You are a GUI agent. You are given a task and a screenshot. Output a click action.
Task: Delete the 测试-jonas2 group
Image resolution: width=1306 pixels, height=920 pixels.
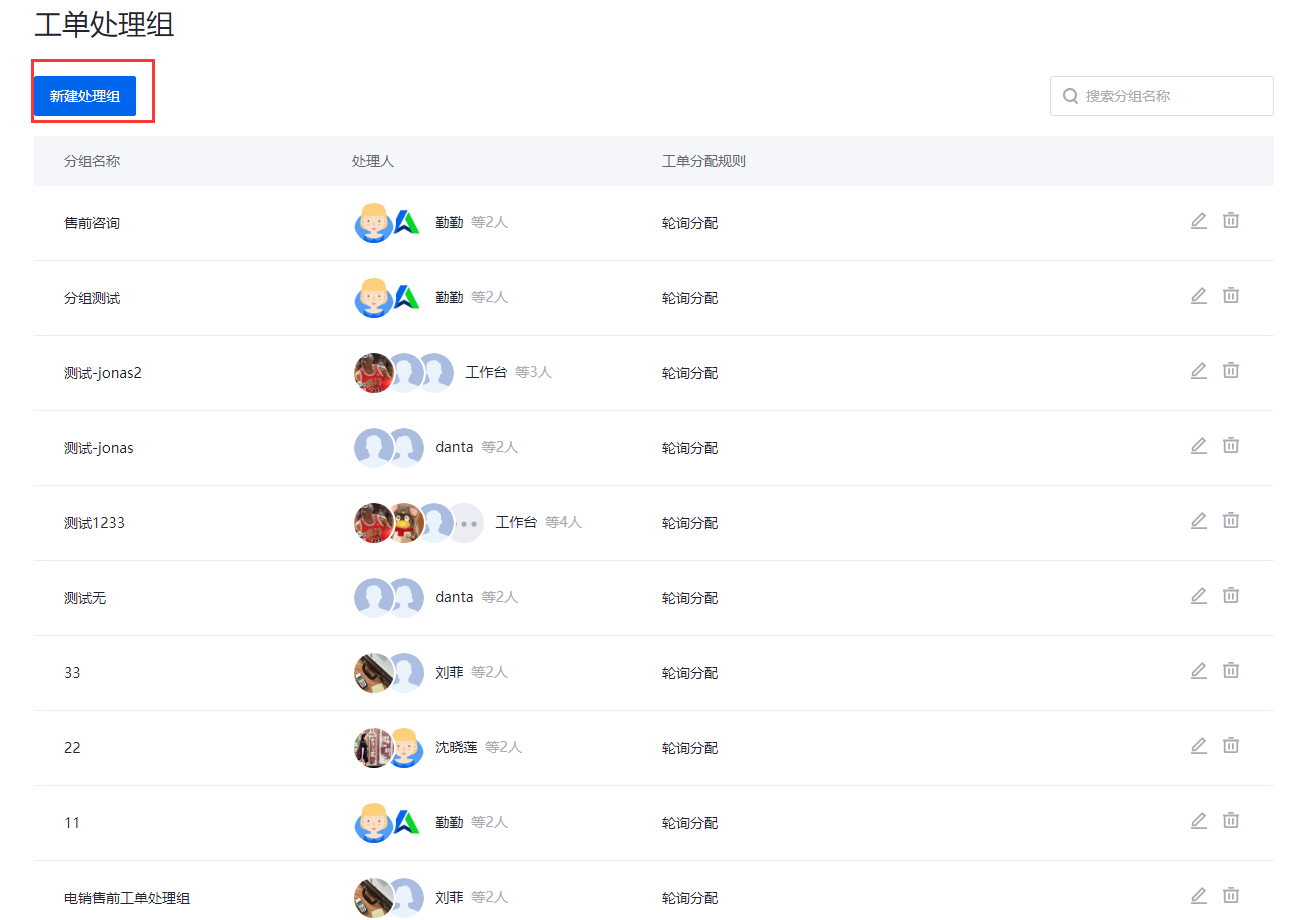pyautogui.click(x=1230, y=371)
